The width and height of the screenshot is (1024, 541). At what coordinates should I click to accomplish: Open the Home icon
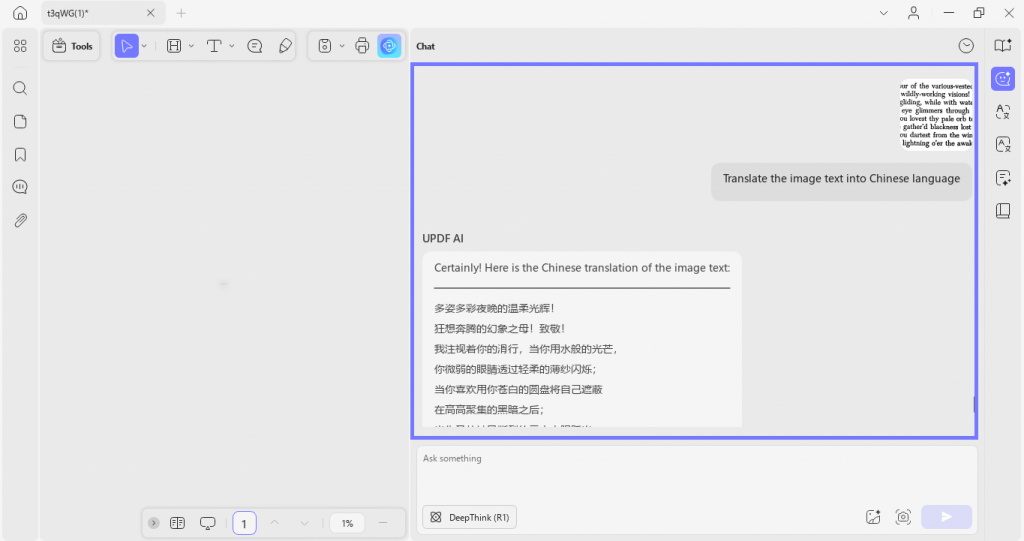point(20,13)
